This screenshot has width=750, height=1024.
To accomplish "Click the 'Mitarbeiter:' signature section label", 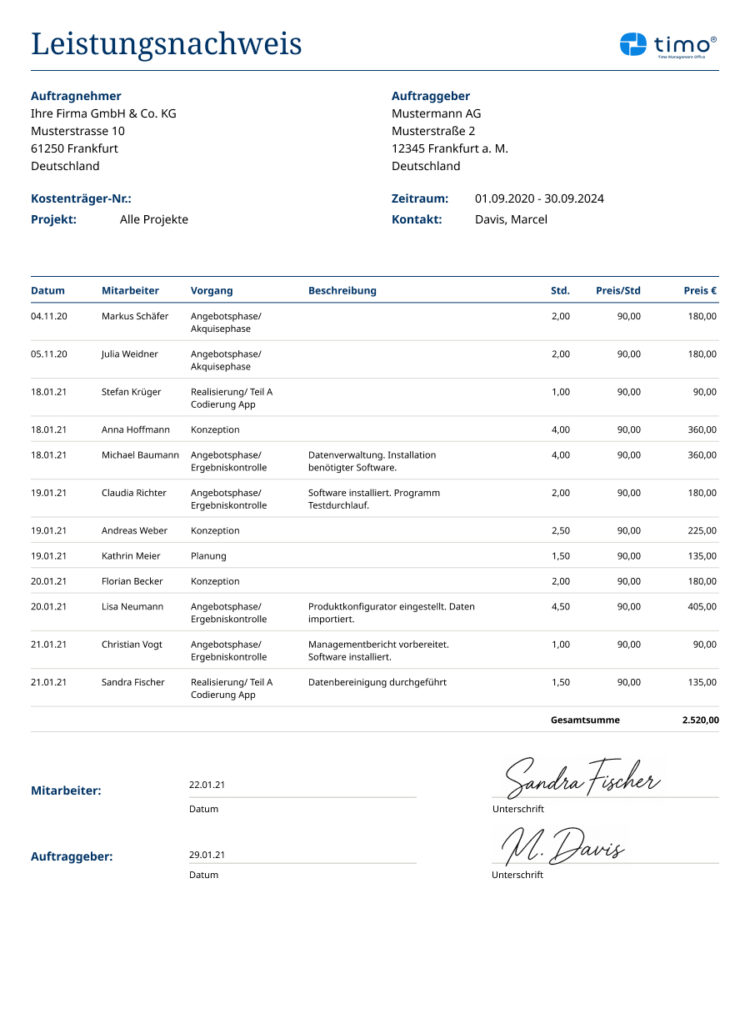I will tap(66, 791).
